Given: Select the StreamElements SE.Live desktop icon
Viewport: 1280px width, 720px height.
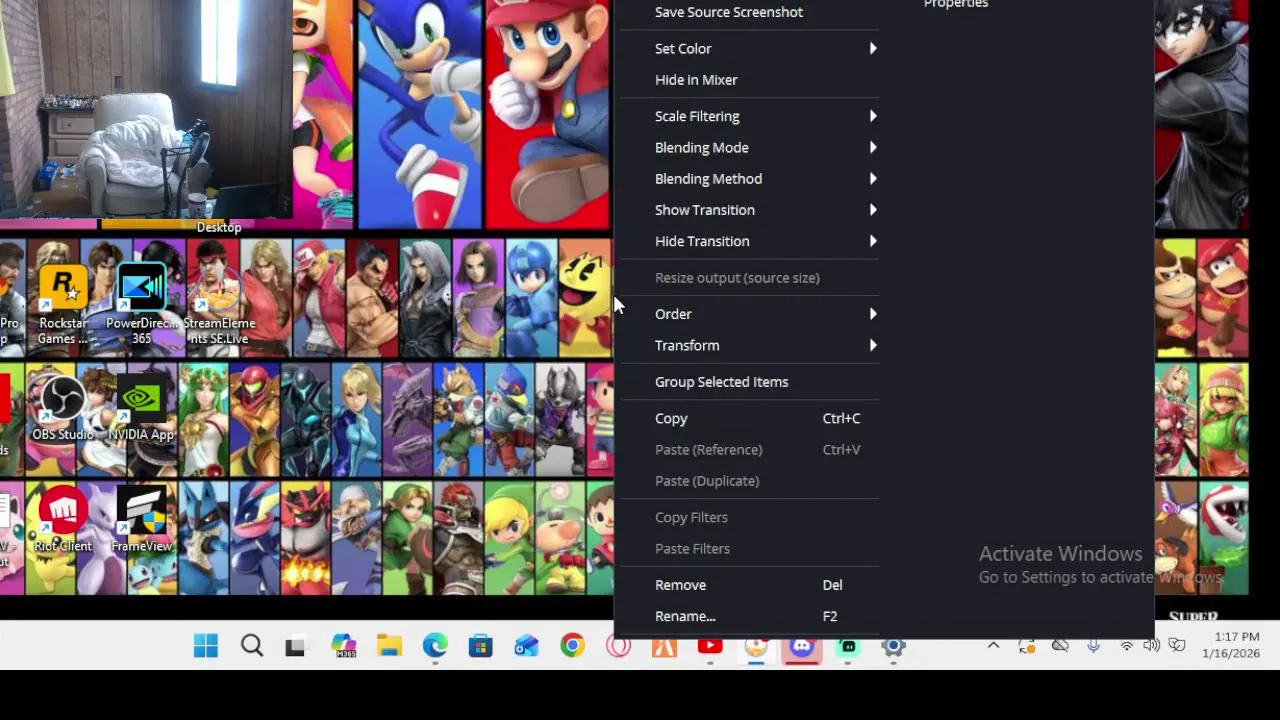Looking at the screenshot, I should (219, 306).
